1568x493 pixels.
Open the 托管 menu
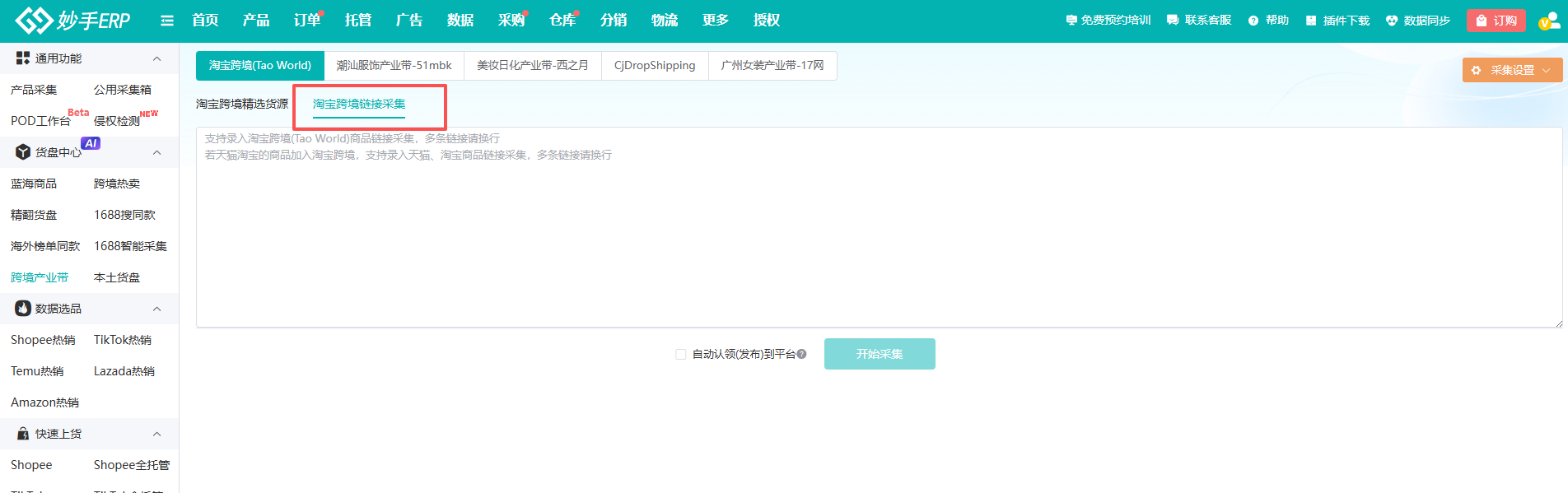tap(358, 21)
